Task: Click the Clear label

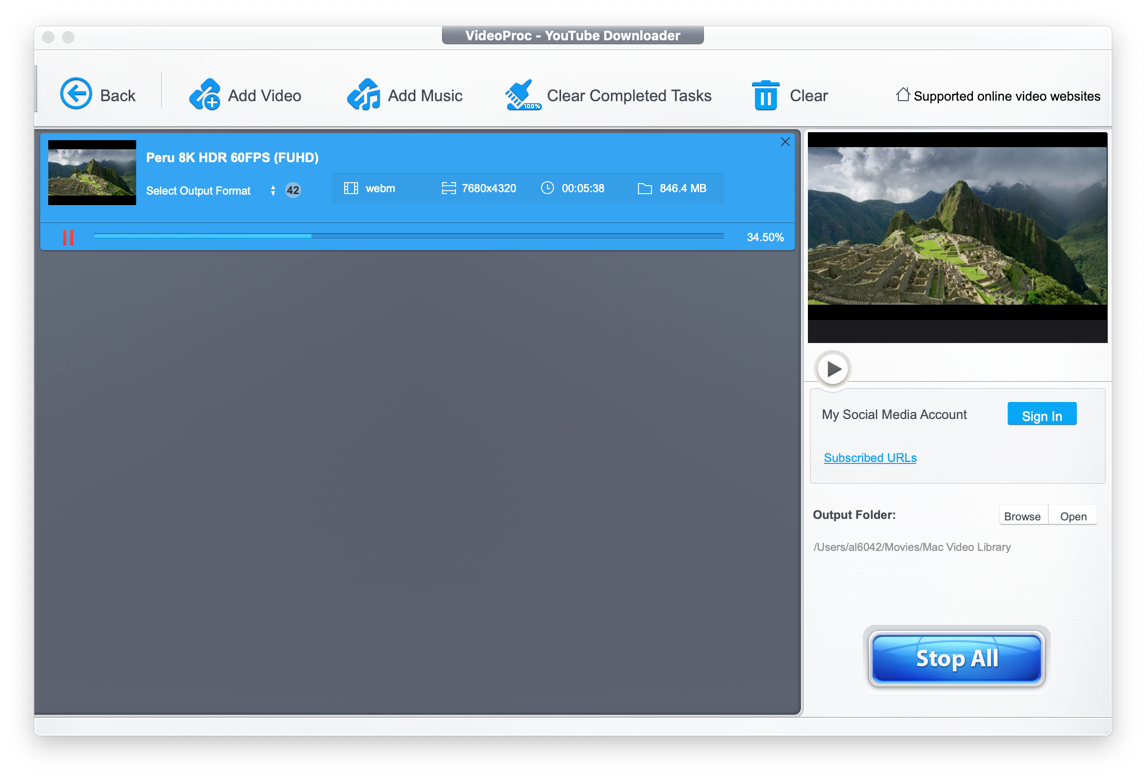Action: pyautogui.click(x=809, y=96)
